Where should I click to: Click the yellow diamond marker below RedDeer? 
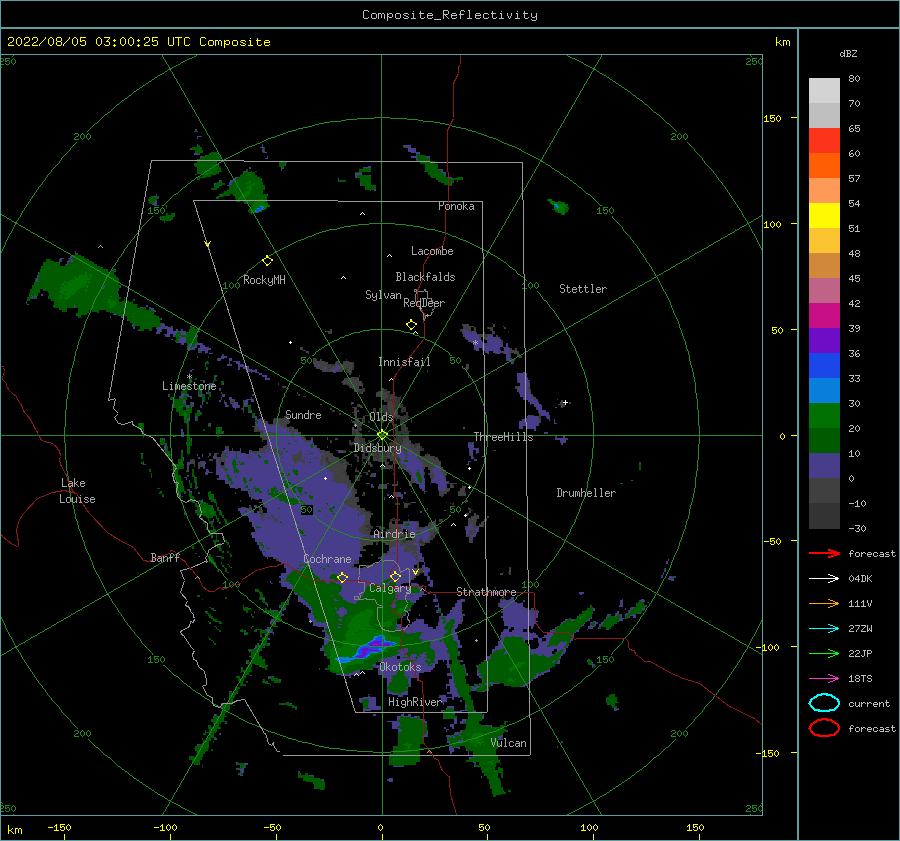click(x=412, y=325)
